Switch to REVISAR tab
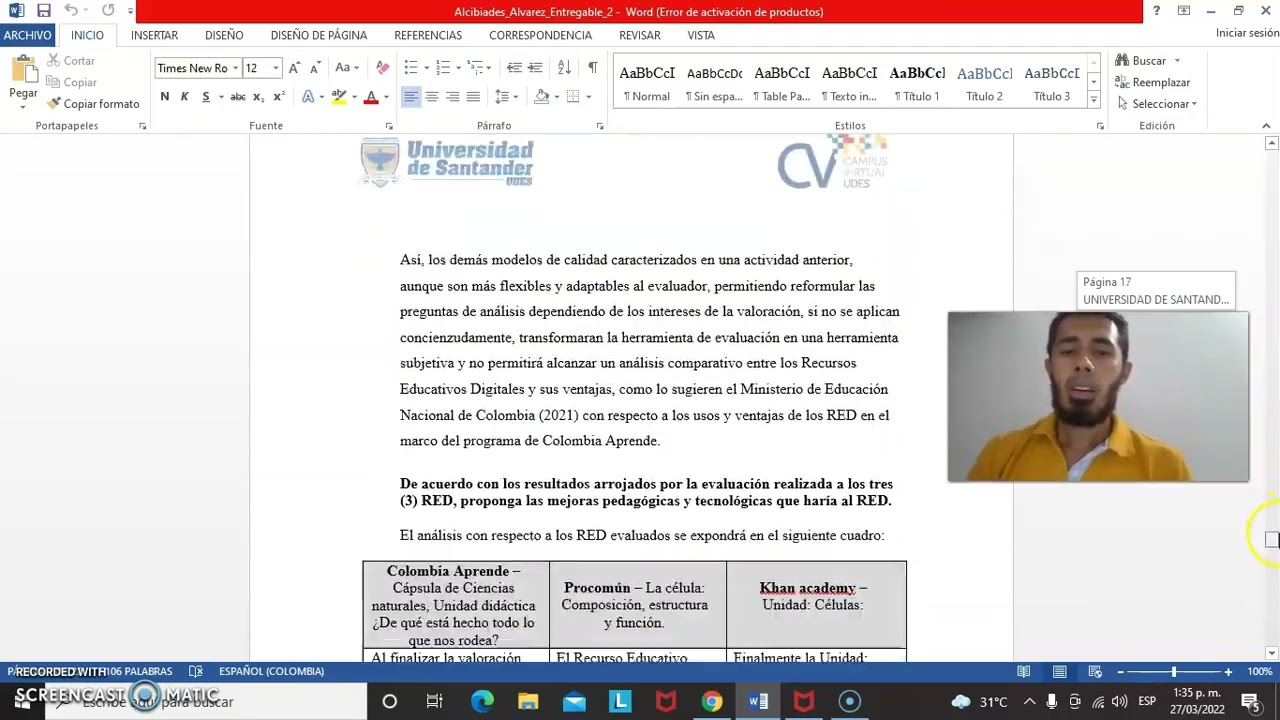Image resolution: width=1280 pixels, height=720 pixels. coord(640,35)
